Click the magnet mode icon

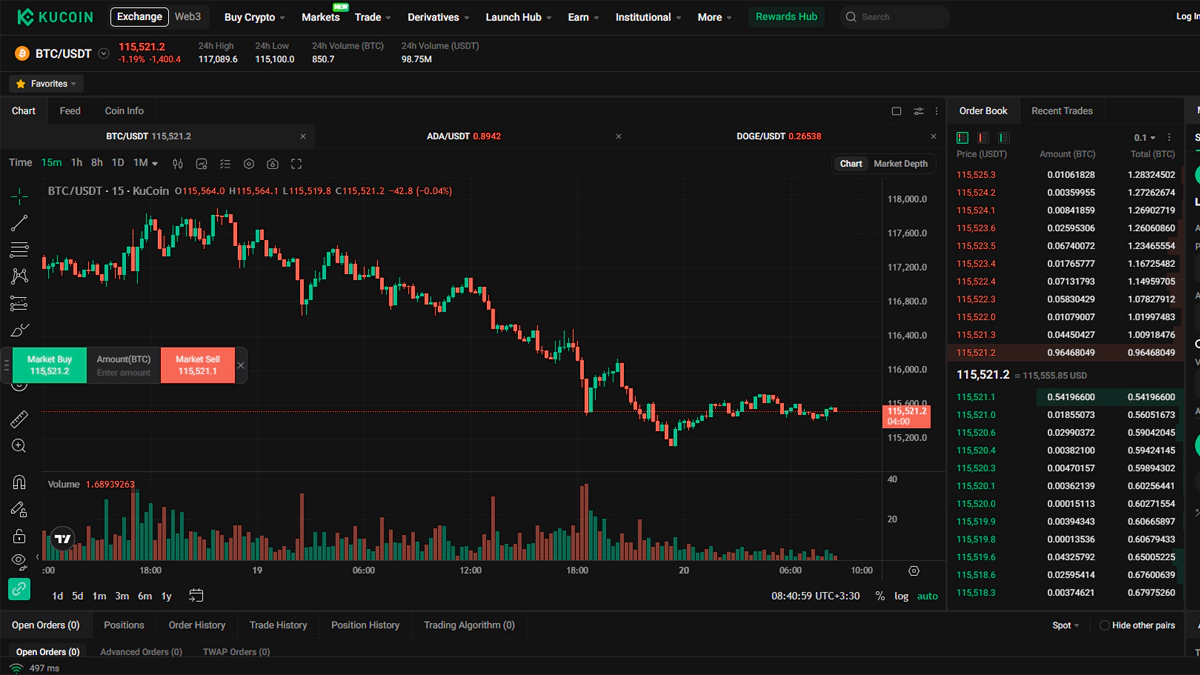click(19, 482)
